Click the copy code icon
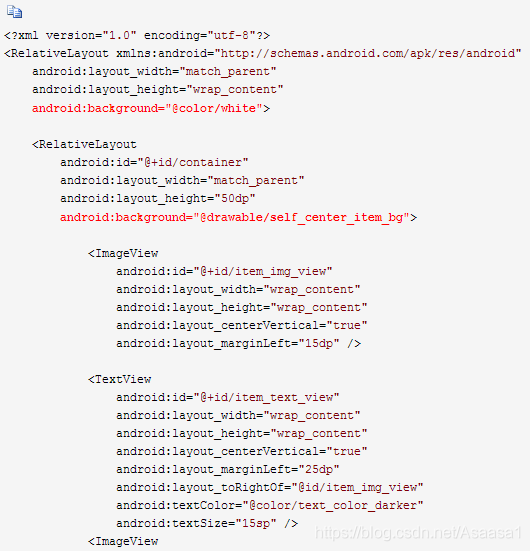 click(14, 12)
